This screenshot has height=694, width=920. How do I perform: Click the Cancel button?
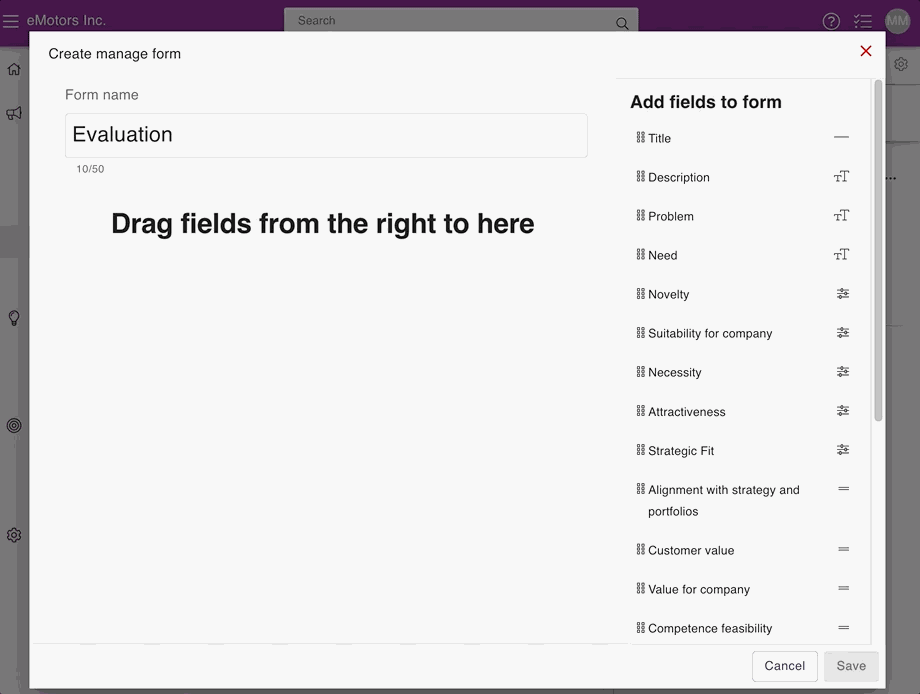(784, 666)
